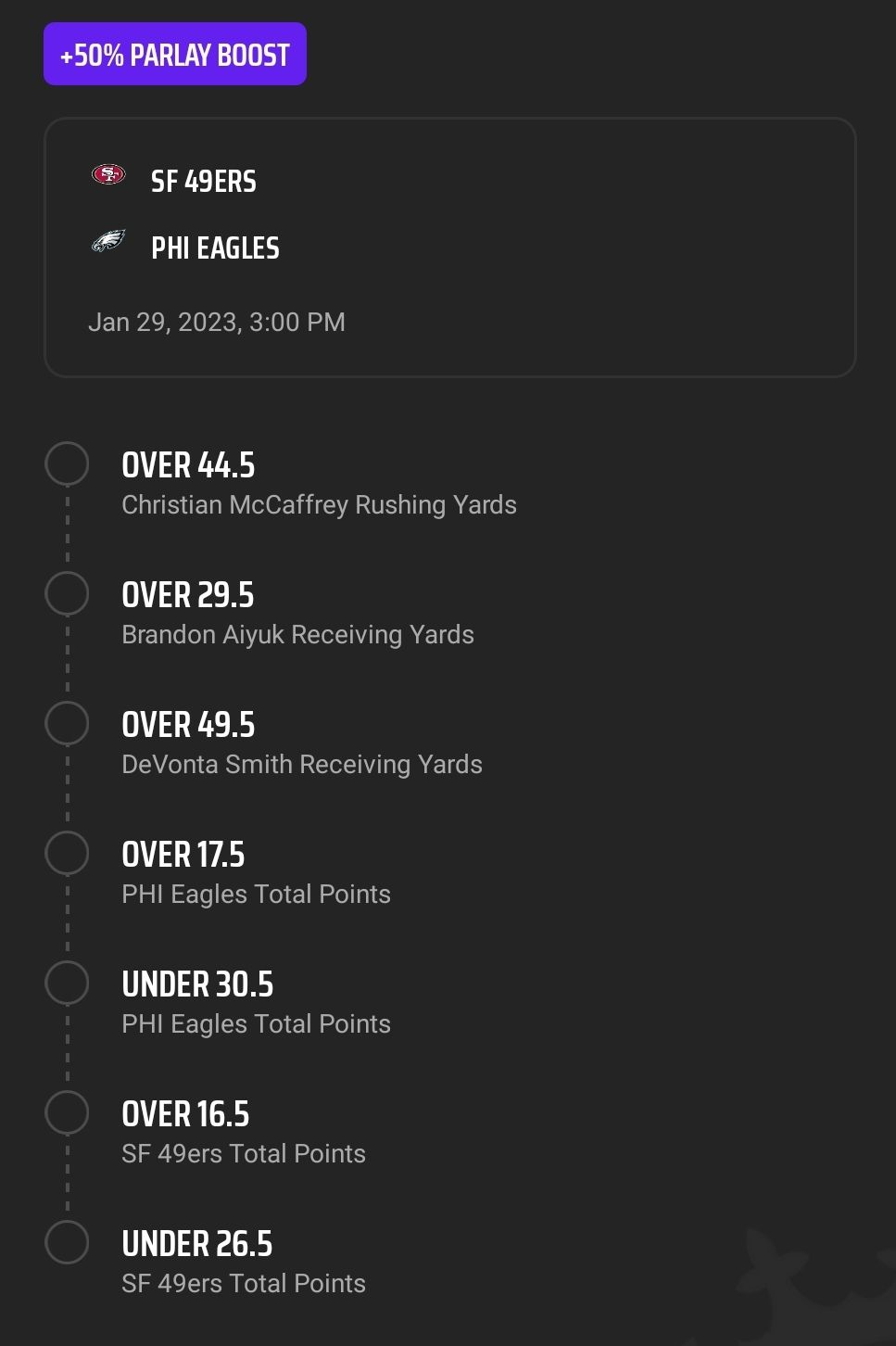Viewport: 896px width, 1346px height.
Task: Click the SF 49ers team logo
Action: tap(108, 174)
